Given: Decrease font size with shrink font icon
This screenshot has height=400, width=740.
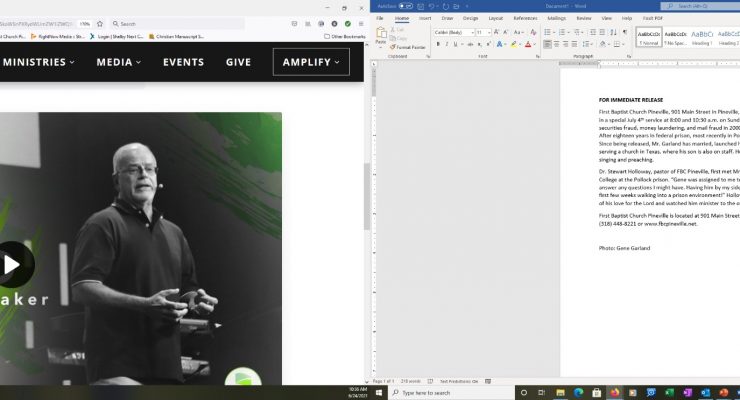Looking at the screenshot, I should (505, 32).
